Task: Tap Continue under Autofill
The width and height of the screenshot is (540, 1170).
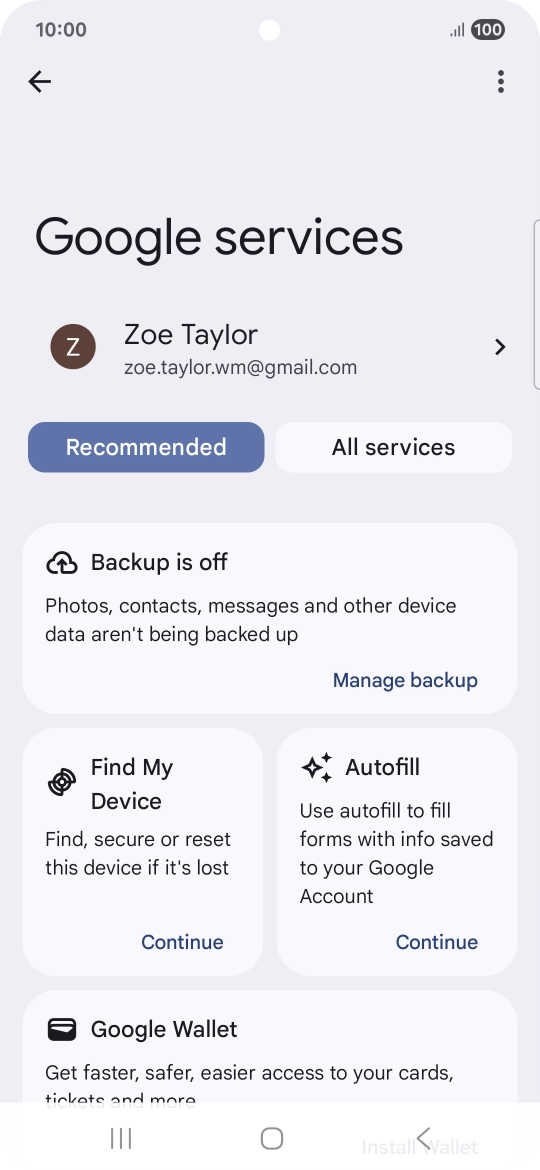Action: click(436, 942)
